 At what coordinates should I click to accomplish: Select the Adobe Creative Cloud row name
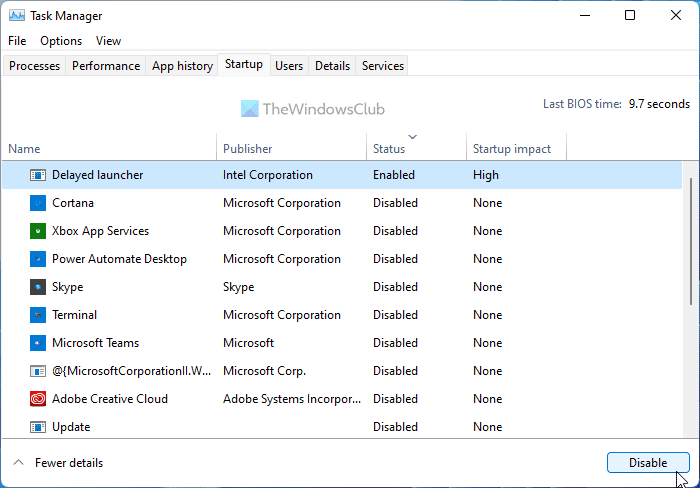[110, 399]
